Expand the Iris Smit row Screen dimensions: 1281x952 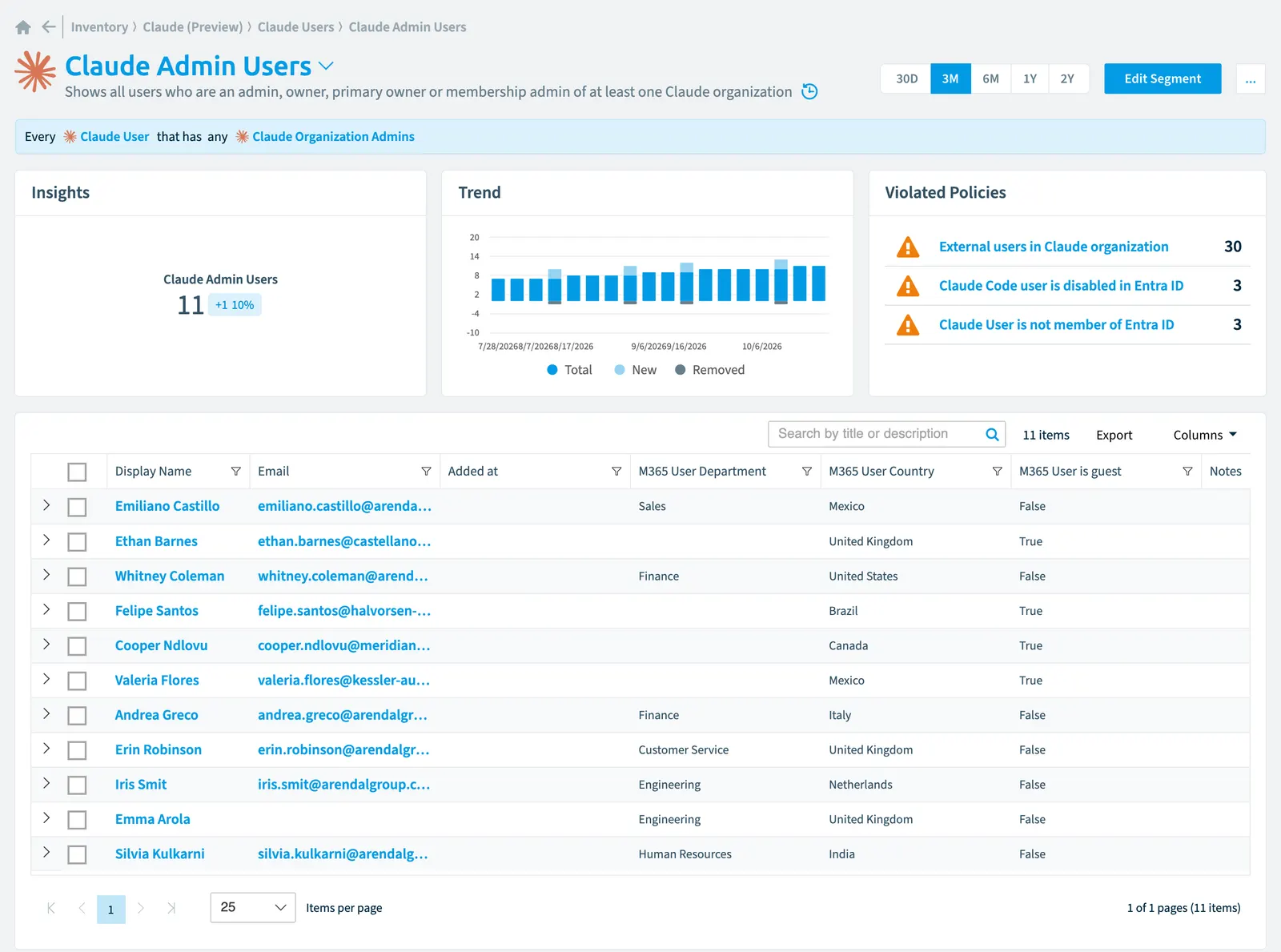tap(46, 783)
